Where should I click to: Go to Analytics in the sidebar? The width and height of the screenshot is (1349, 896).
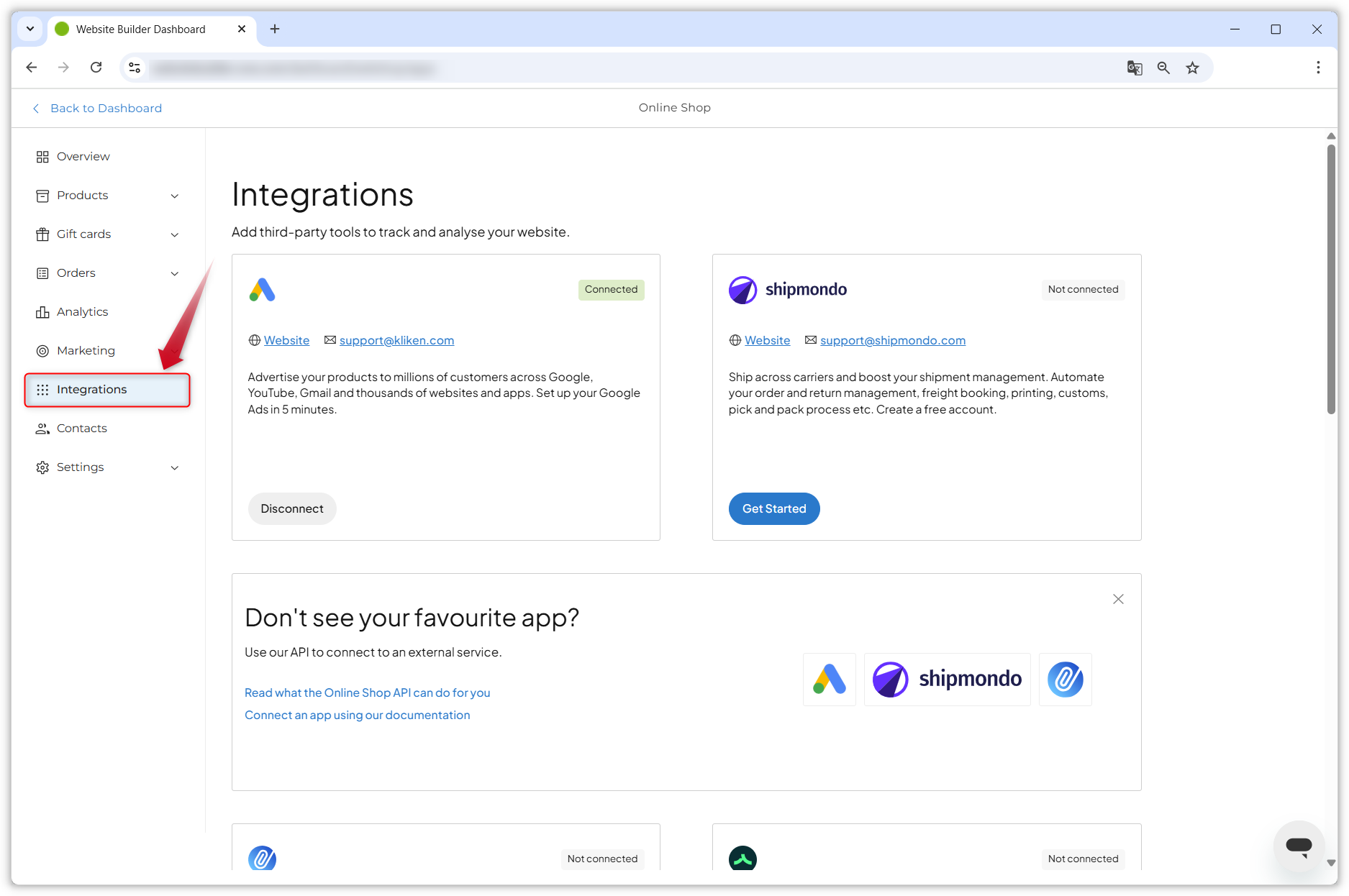click(x=82, y=312)
